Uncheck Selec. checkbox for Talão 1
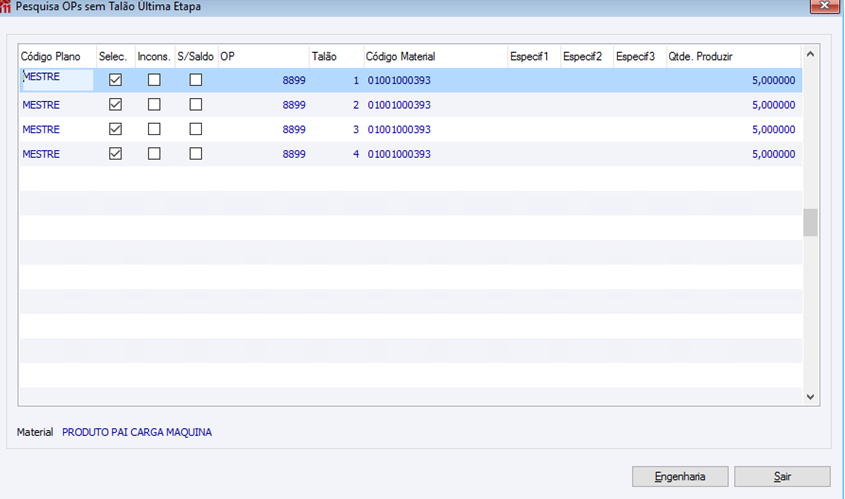The image size is (845, 499). click(115, 80)
